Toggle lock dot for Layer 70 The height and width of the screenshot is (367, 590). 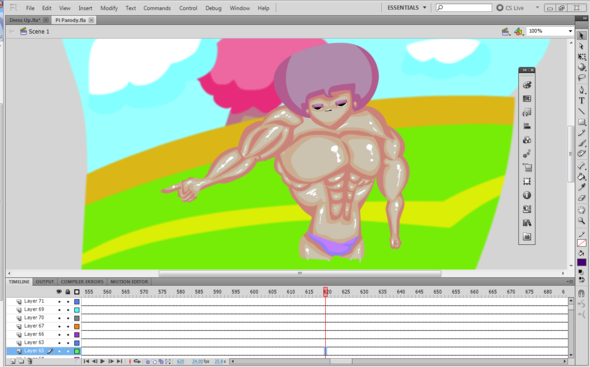68,318
